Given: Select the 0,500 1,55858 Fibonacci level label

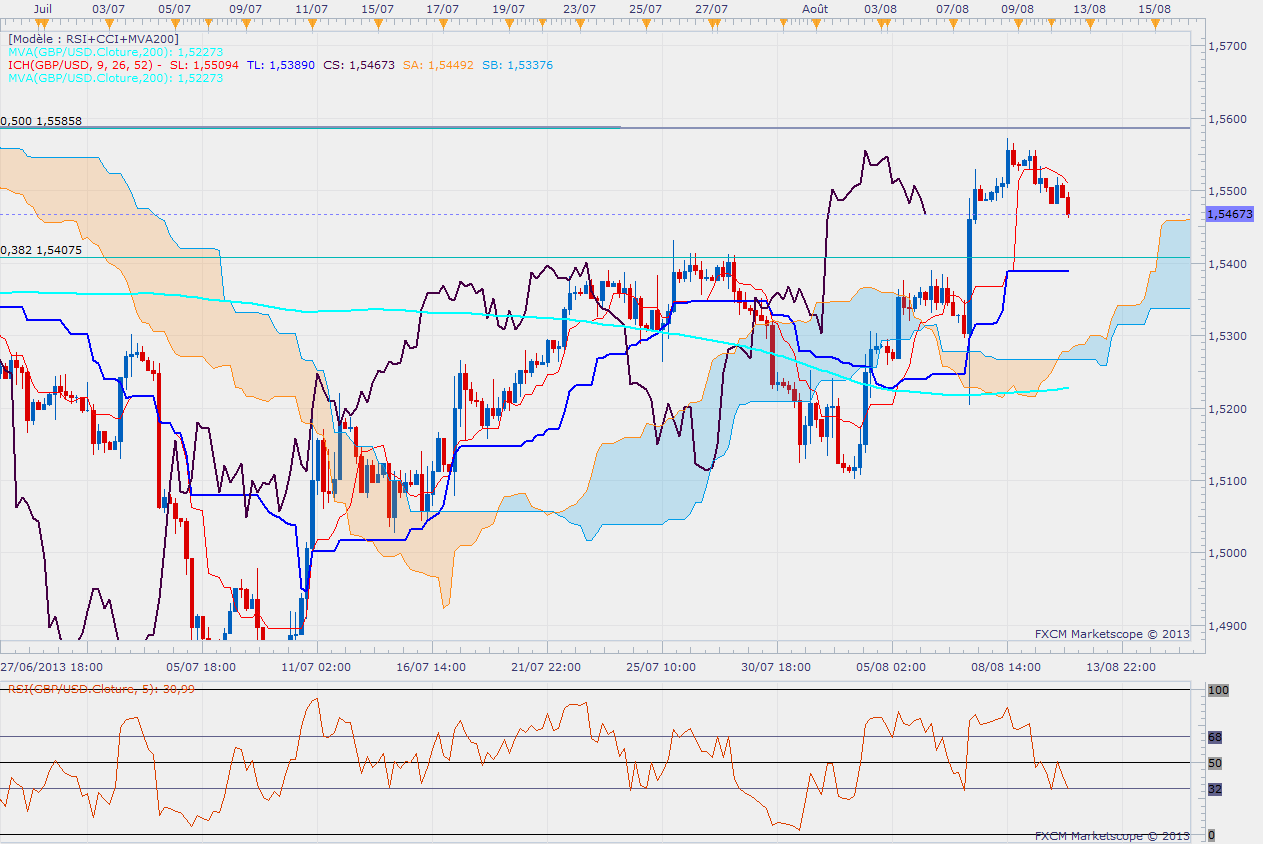Looking at the screenshot, I should click(x=41, y=120).
